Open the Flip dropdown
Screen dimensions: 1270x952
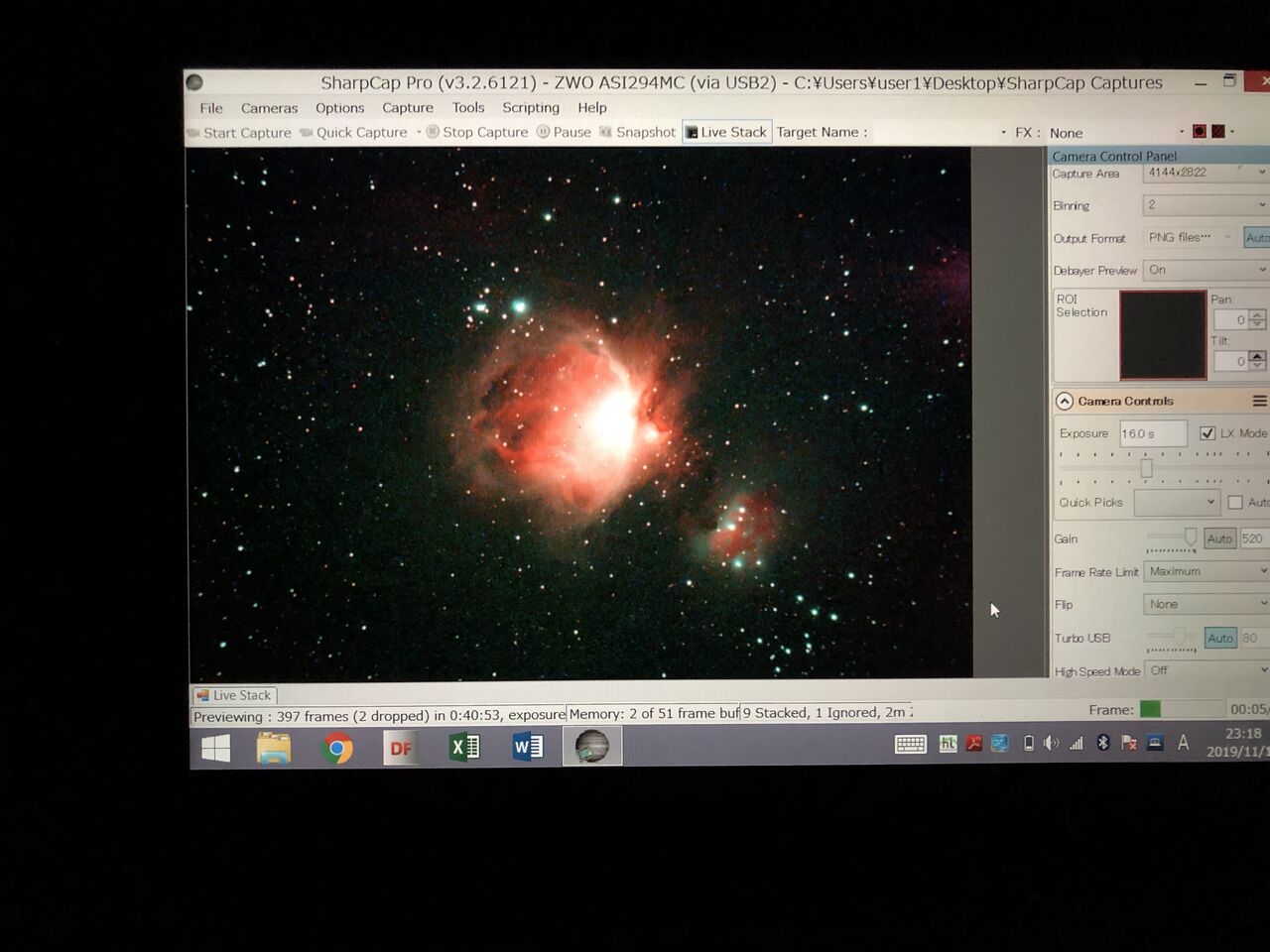[x=1206, y=604]
